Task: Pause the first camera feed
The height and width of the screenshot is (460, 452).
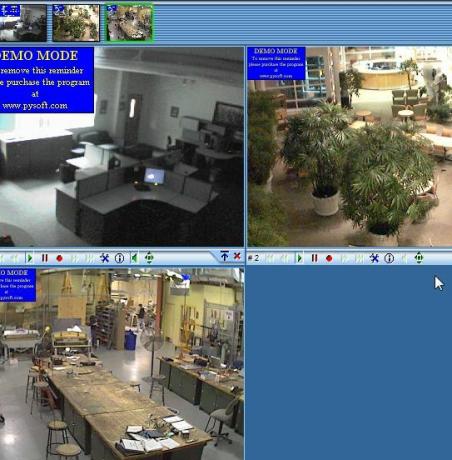Action: tap(45, 258)
